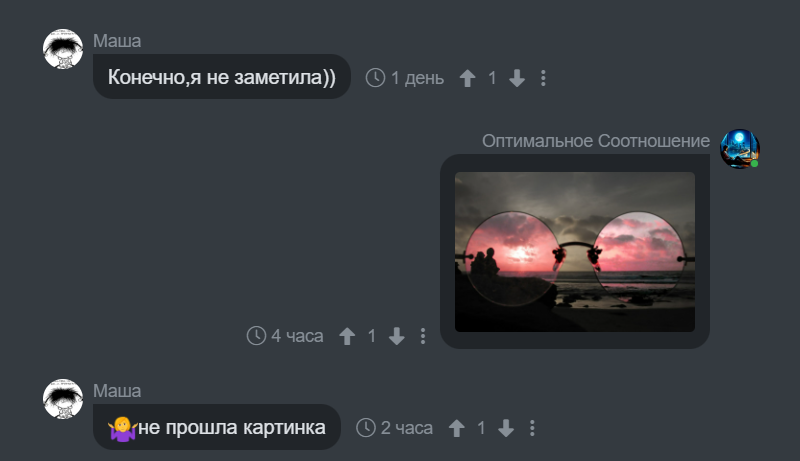
Task: Open more options for the '1 день' message
Action: pos(543,78)
